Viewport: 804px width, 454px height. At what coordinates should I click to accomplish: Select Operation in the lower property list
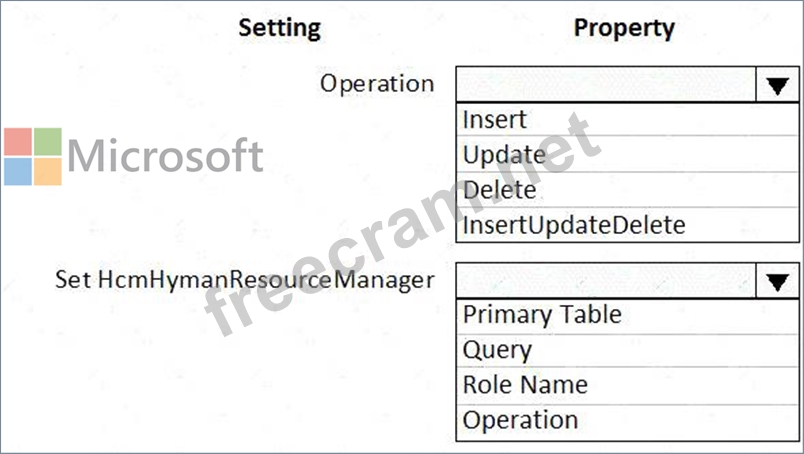click(520, 420)
